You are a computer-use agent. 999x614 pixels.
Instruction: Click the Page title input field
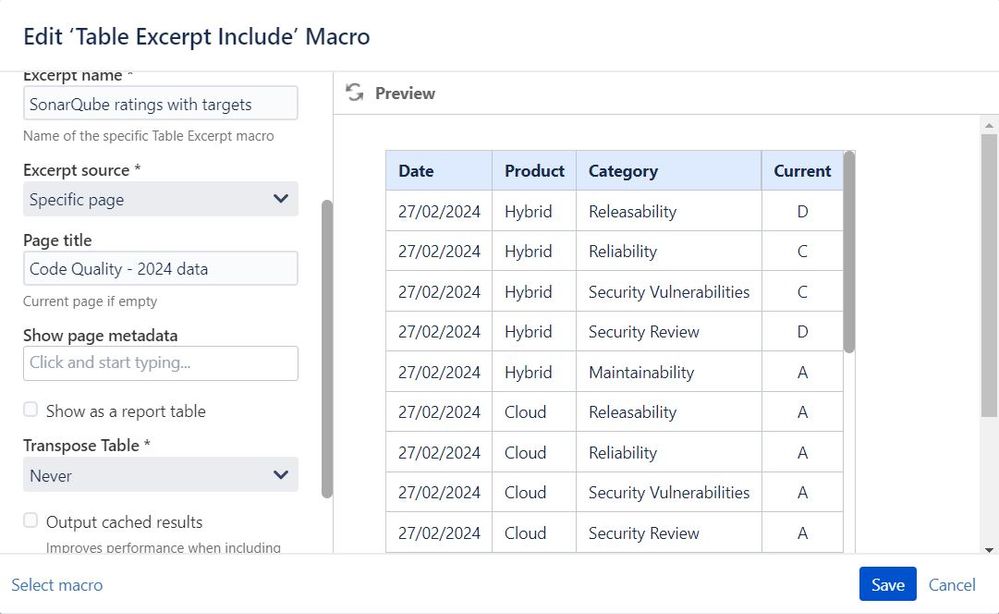coord(160,268)
